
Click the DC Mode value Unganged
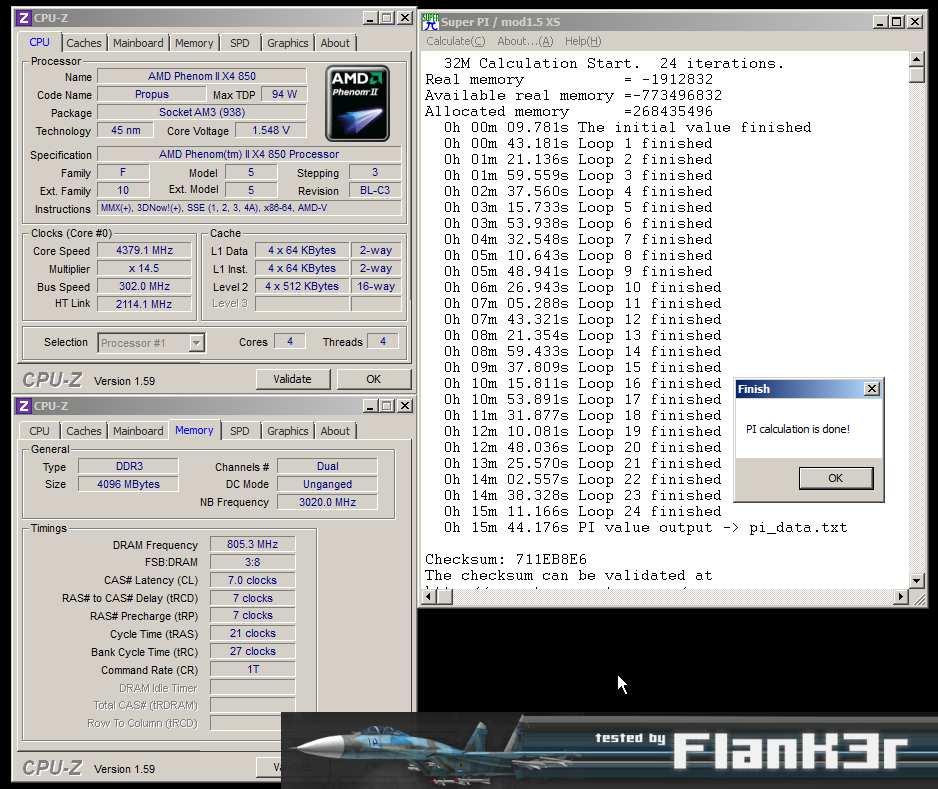327,485
